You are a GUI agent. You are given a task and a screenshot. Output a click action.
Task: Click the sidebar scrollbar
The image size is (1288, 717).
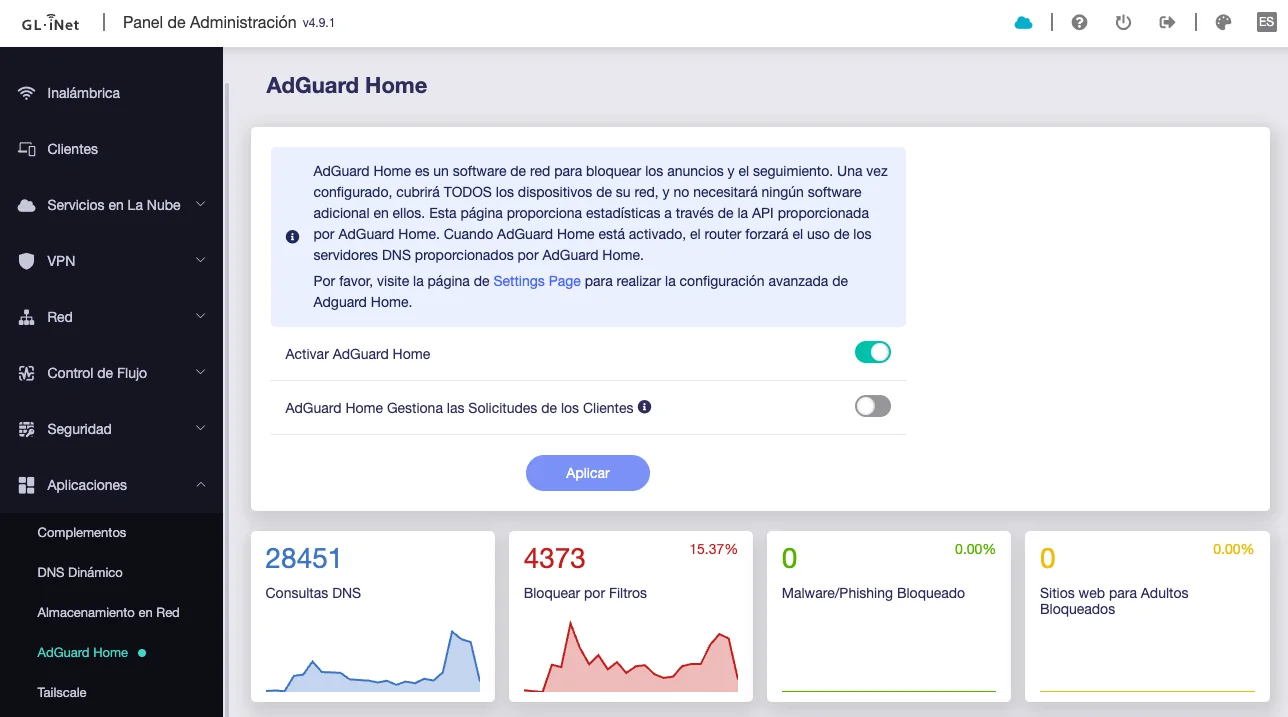pos(226,400)
